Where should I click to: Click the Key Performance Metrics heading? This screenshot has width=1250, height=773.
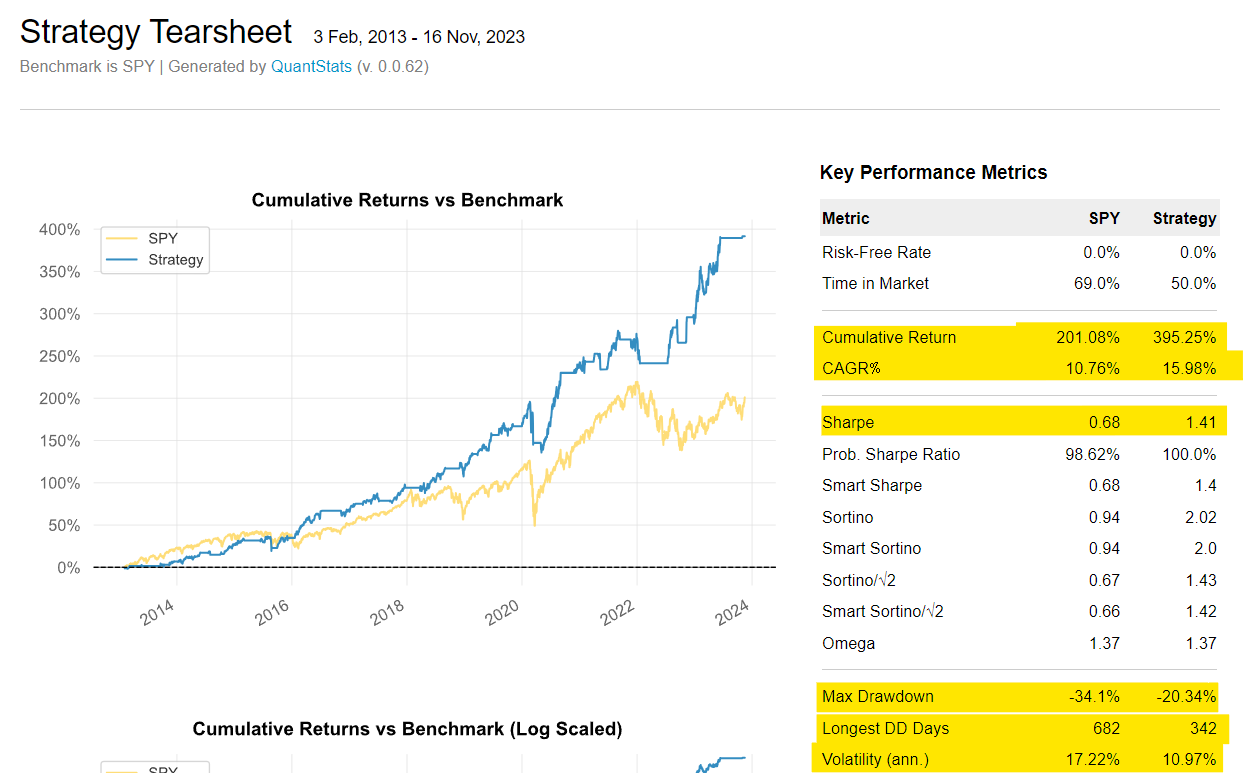[x=933, y=172]
